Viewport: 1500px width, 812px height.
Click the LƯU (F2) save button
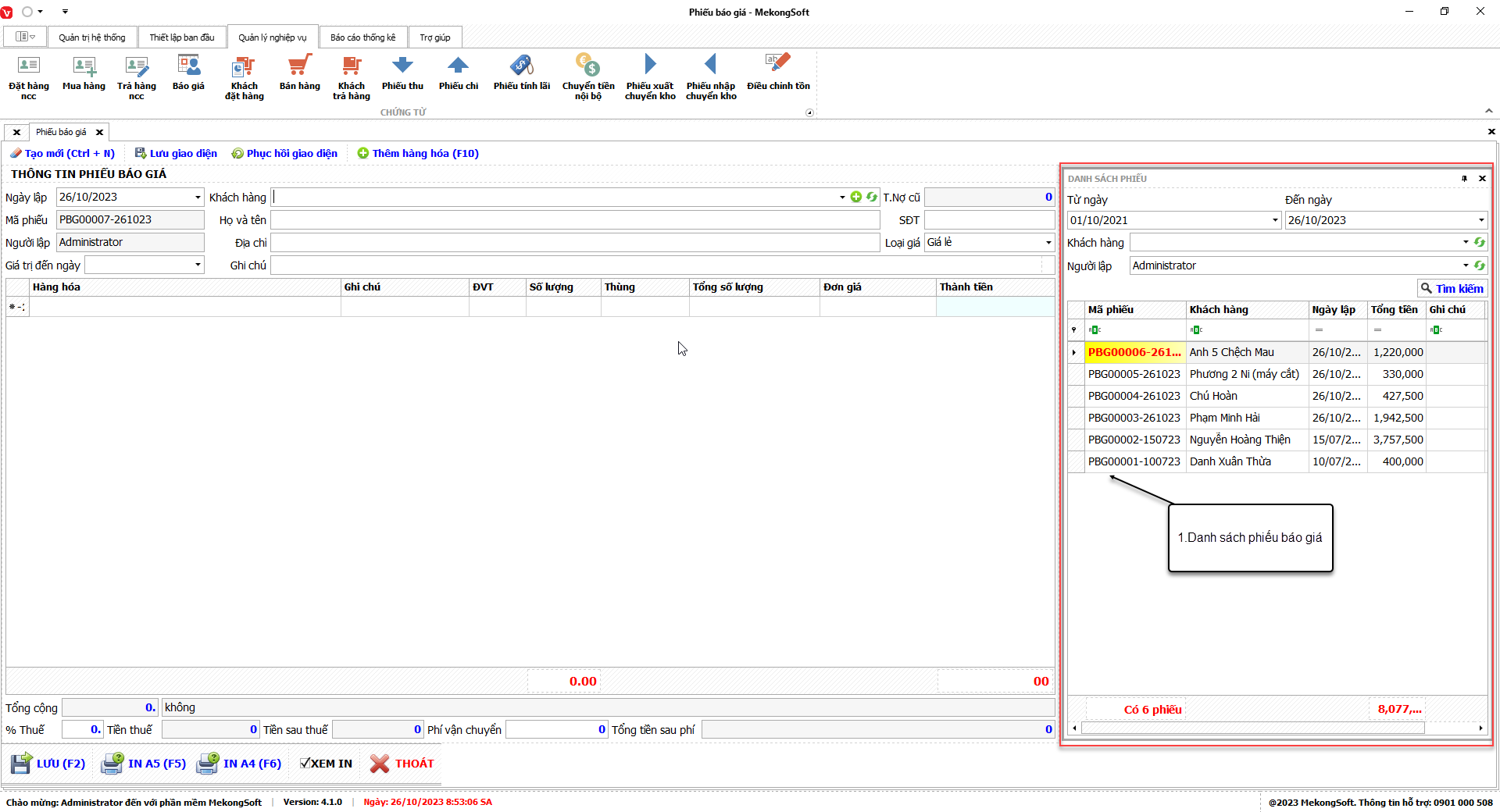pos(48,764)
